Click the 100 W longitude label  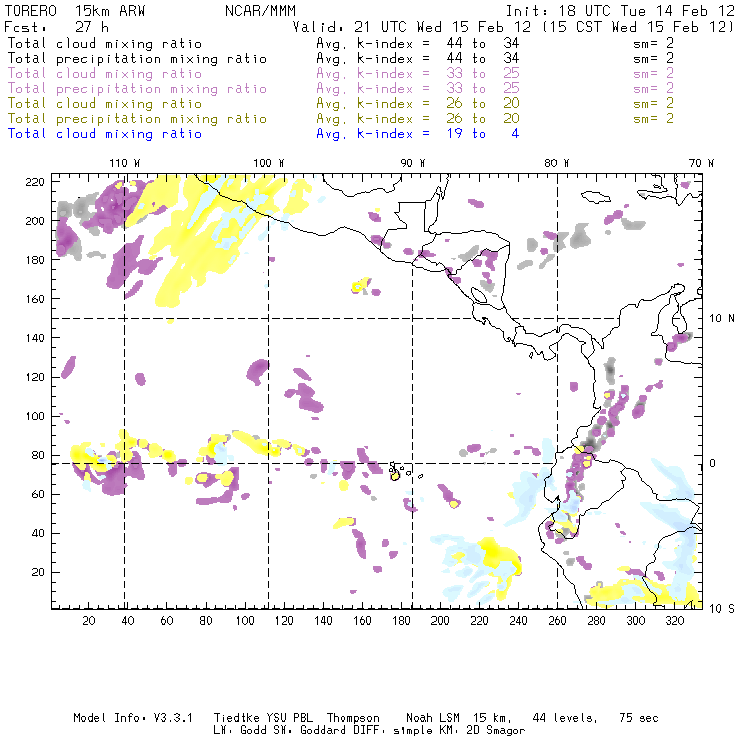pos(267,163)
